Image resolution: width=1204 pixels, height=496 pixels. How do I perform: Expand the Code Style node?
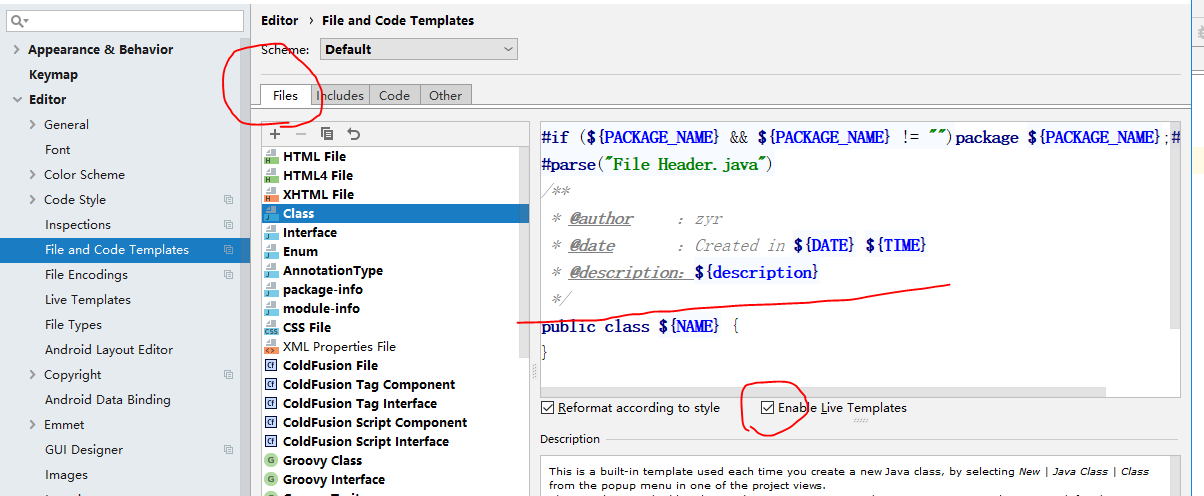[x=33, y=200]
